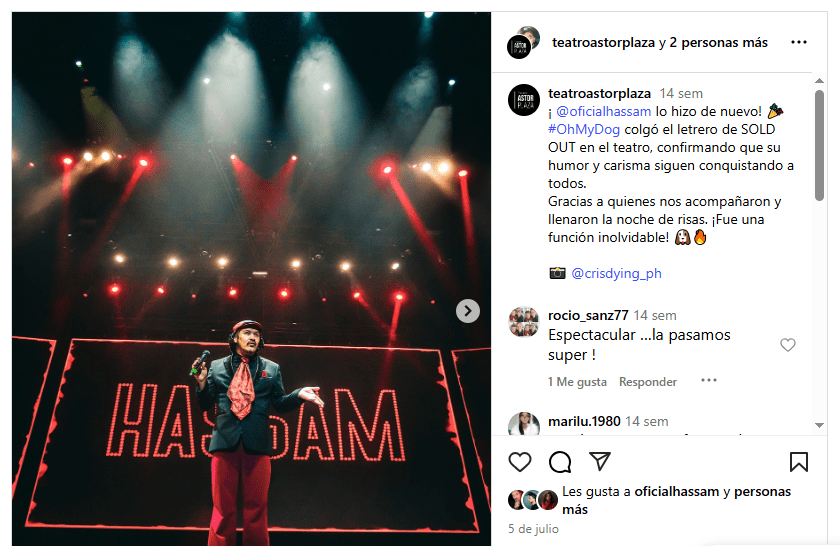Screen dimensions: 840x546
Task: View 1 Me gusta on rocio's comment
Action: click(x=577, y=382)
